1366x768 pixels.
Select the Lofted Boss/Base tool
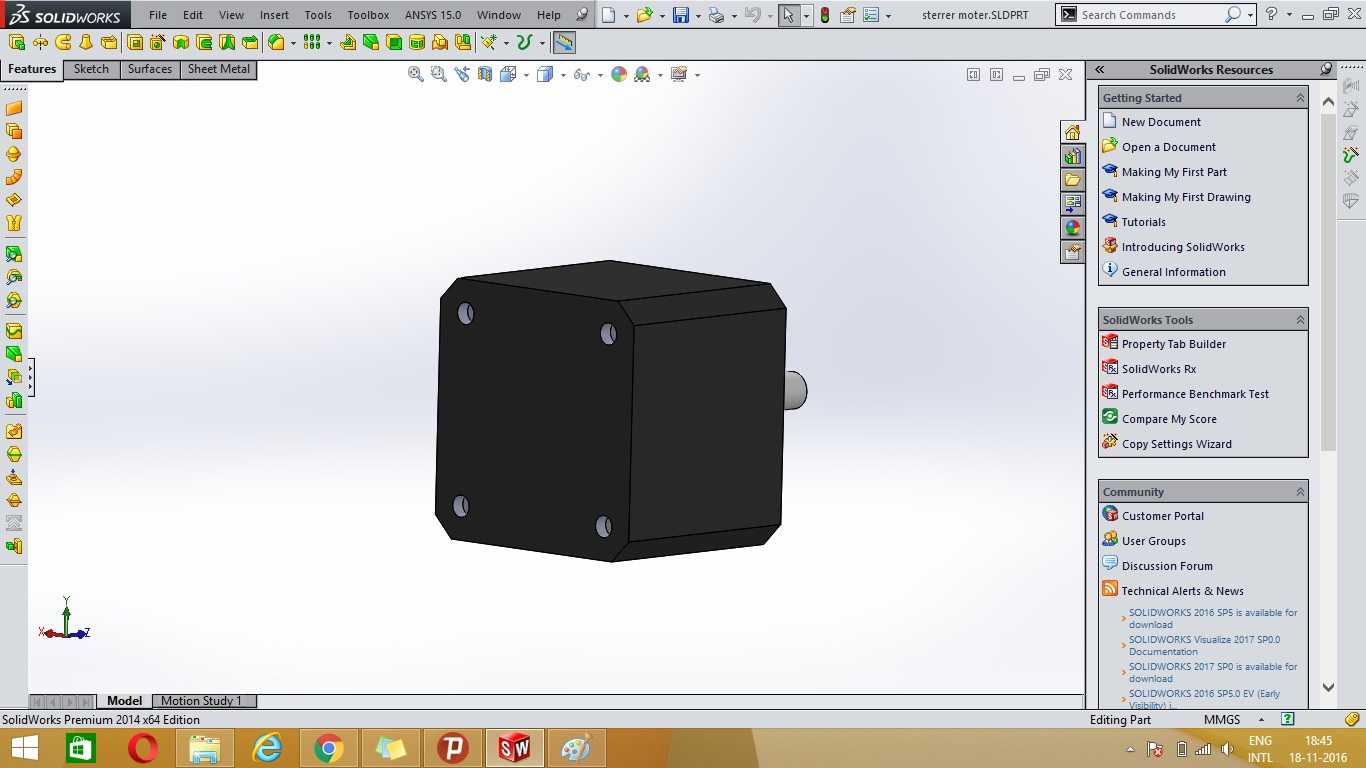click(86, 42)
